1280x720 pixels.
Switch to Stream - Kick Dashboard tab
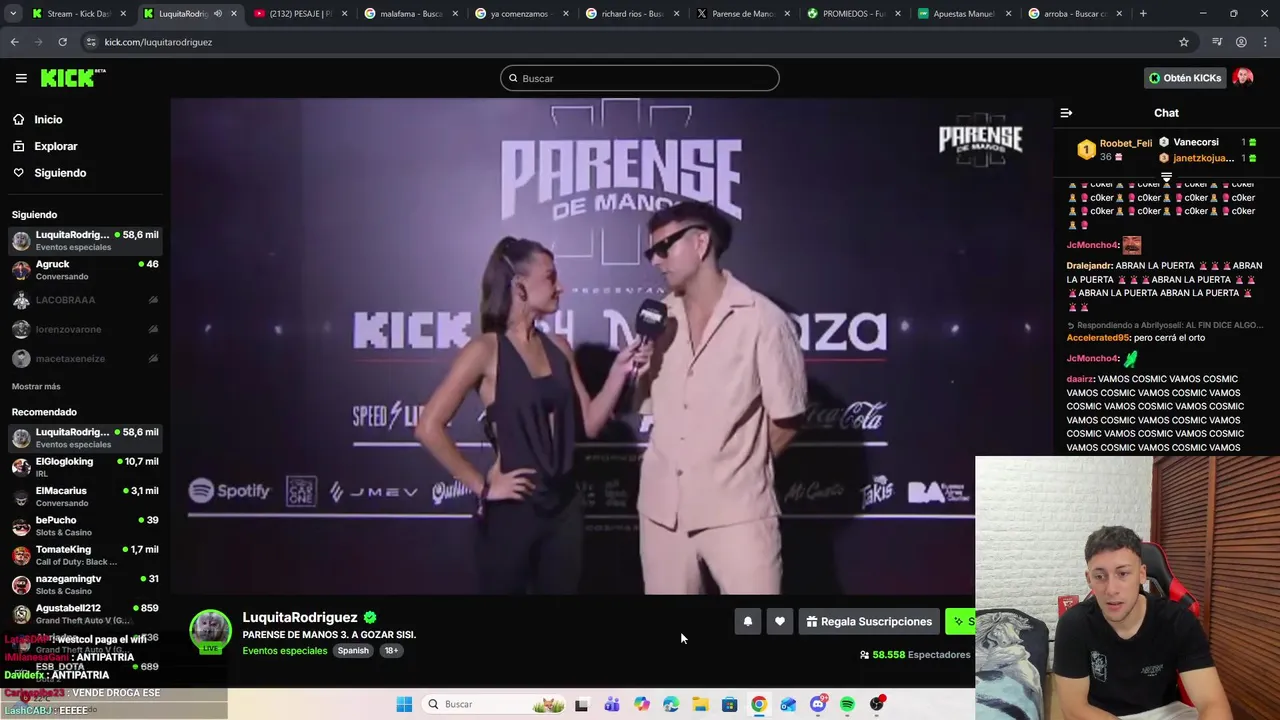78,14
